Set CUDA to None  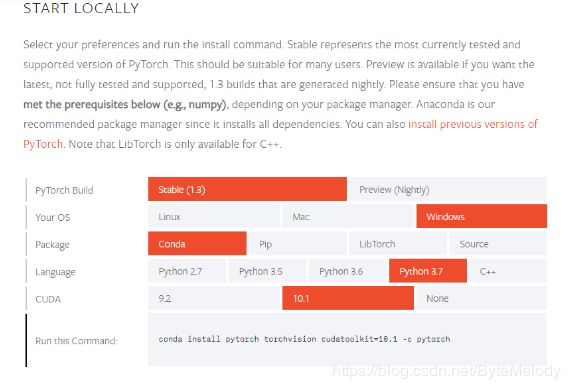(482, 298)
